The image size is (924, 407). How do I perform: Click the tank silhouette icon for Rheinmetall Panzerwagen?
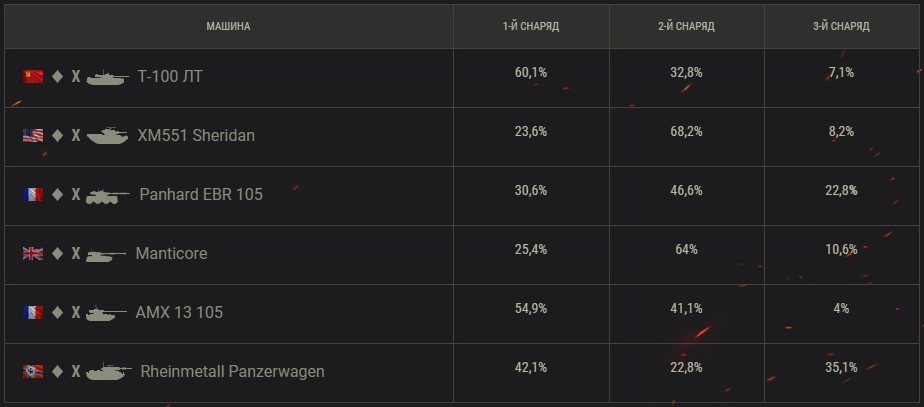pyautogui.click(x=108, y=372)
